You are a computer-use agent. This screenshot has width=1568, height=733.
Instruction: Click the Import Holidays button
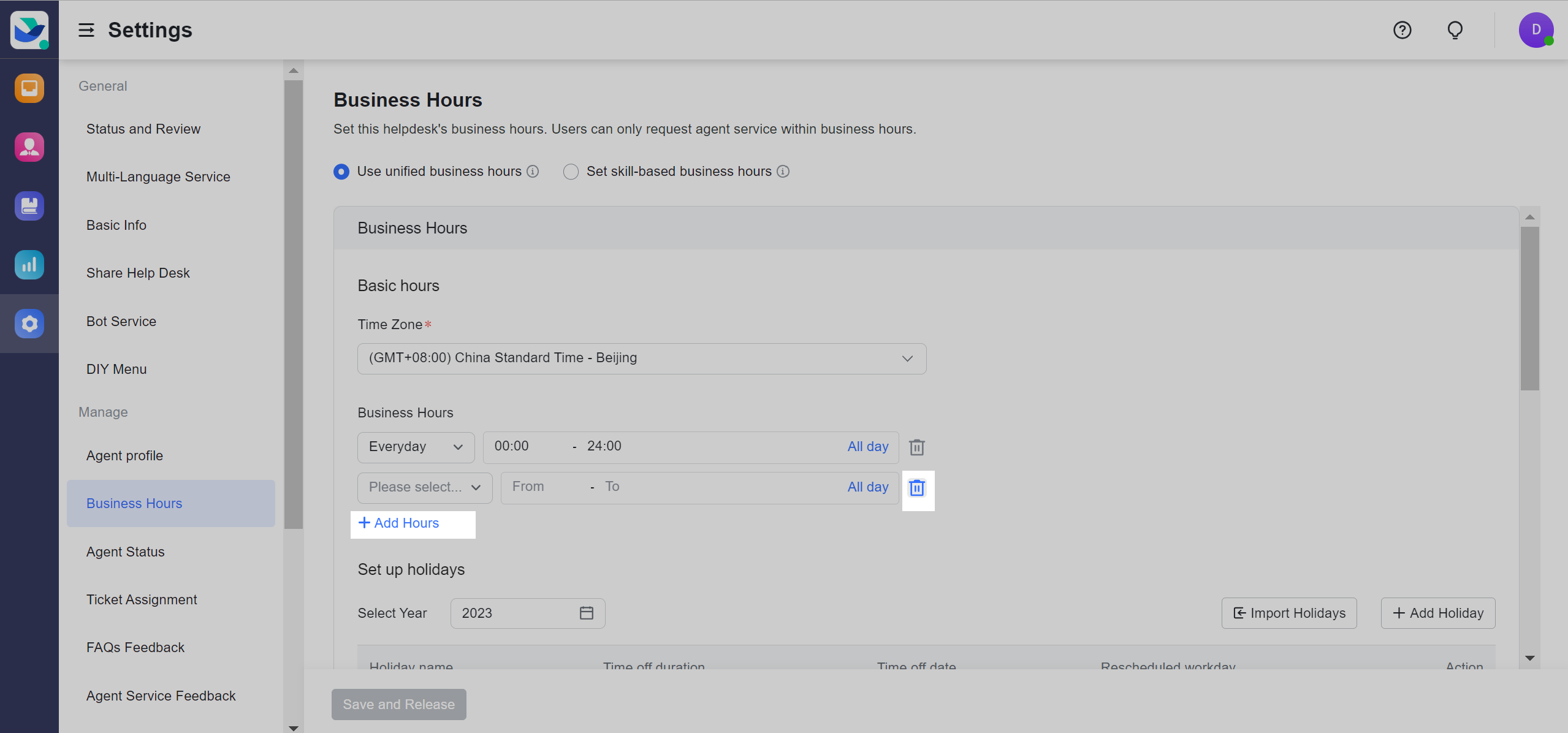(x=1288, y=613)
